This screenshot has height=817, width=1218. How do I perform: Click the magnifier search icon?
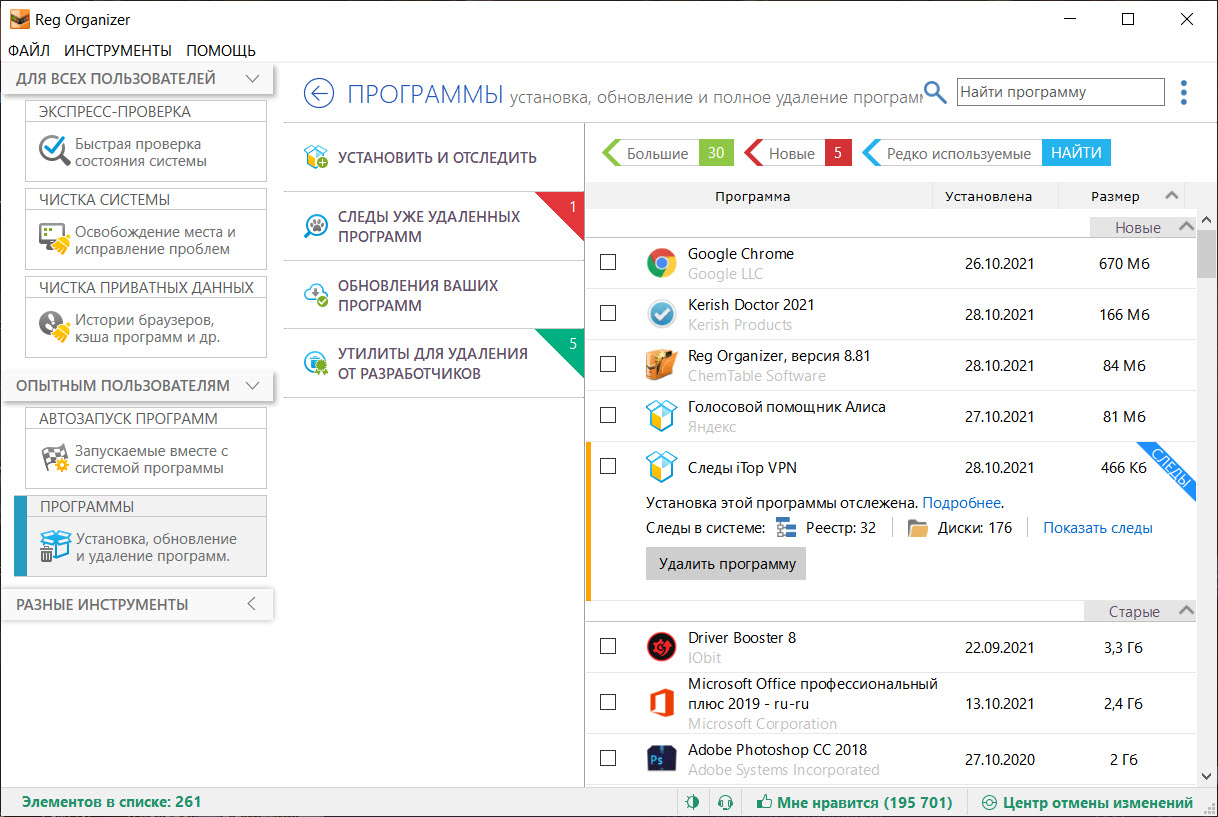tap(935, 93)
